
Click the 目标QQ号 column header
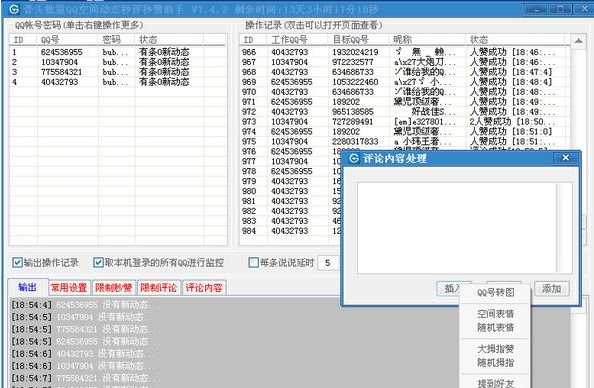358,40
